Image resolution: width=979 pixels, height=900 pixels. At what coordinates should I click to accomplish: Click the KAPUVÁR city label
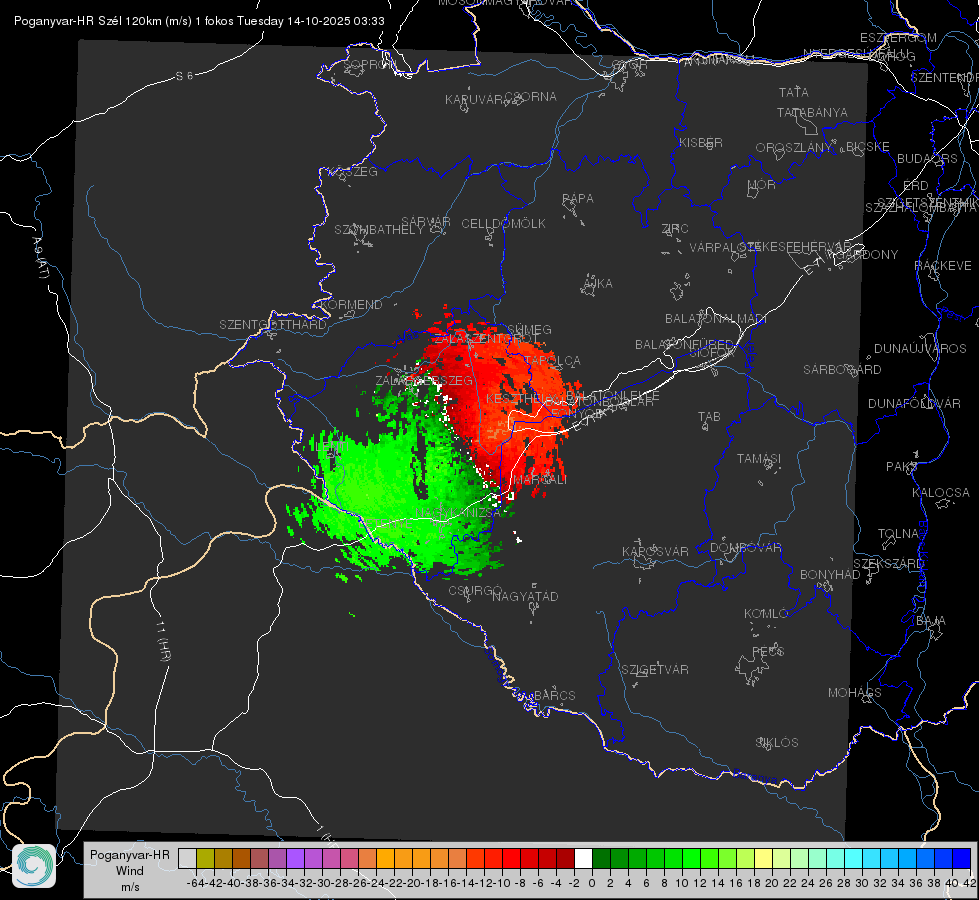474,100
